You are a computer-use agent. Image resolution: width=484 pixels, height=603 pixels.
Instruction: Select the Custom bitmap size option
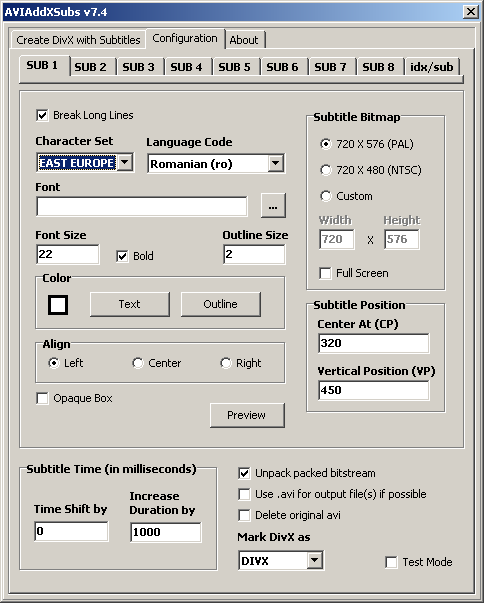(x=346, y=196)
